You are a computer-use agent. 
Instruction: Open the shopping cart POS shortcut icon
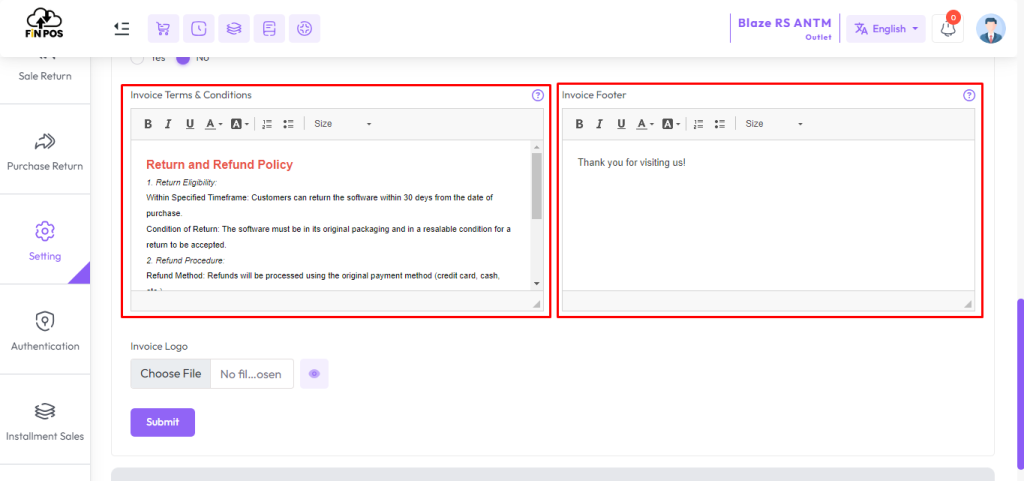pos(163,29)
